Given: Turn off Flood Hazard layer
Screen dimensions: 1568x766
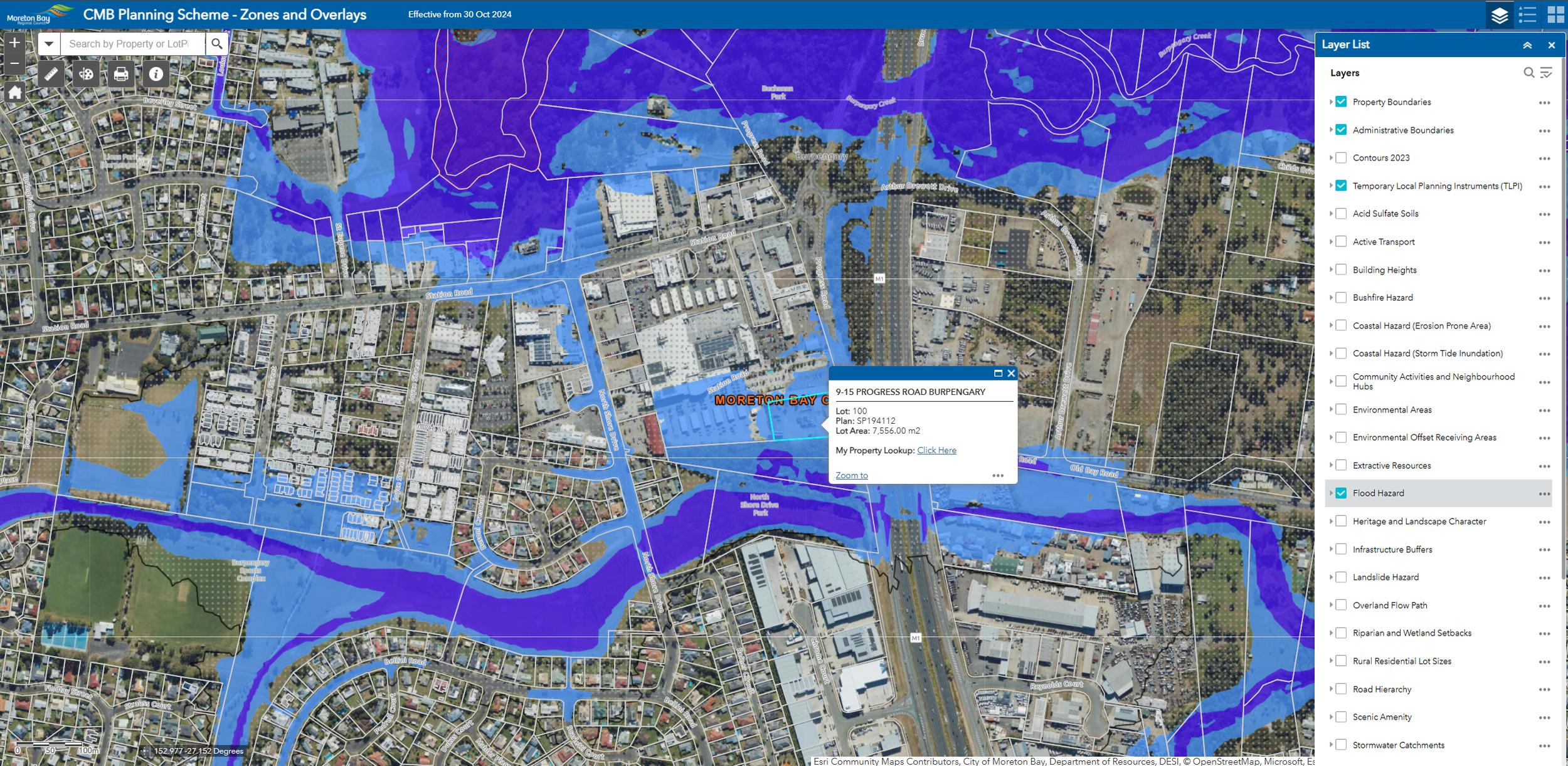Looking at the screenshot, I should click(x=1341, y=493).
